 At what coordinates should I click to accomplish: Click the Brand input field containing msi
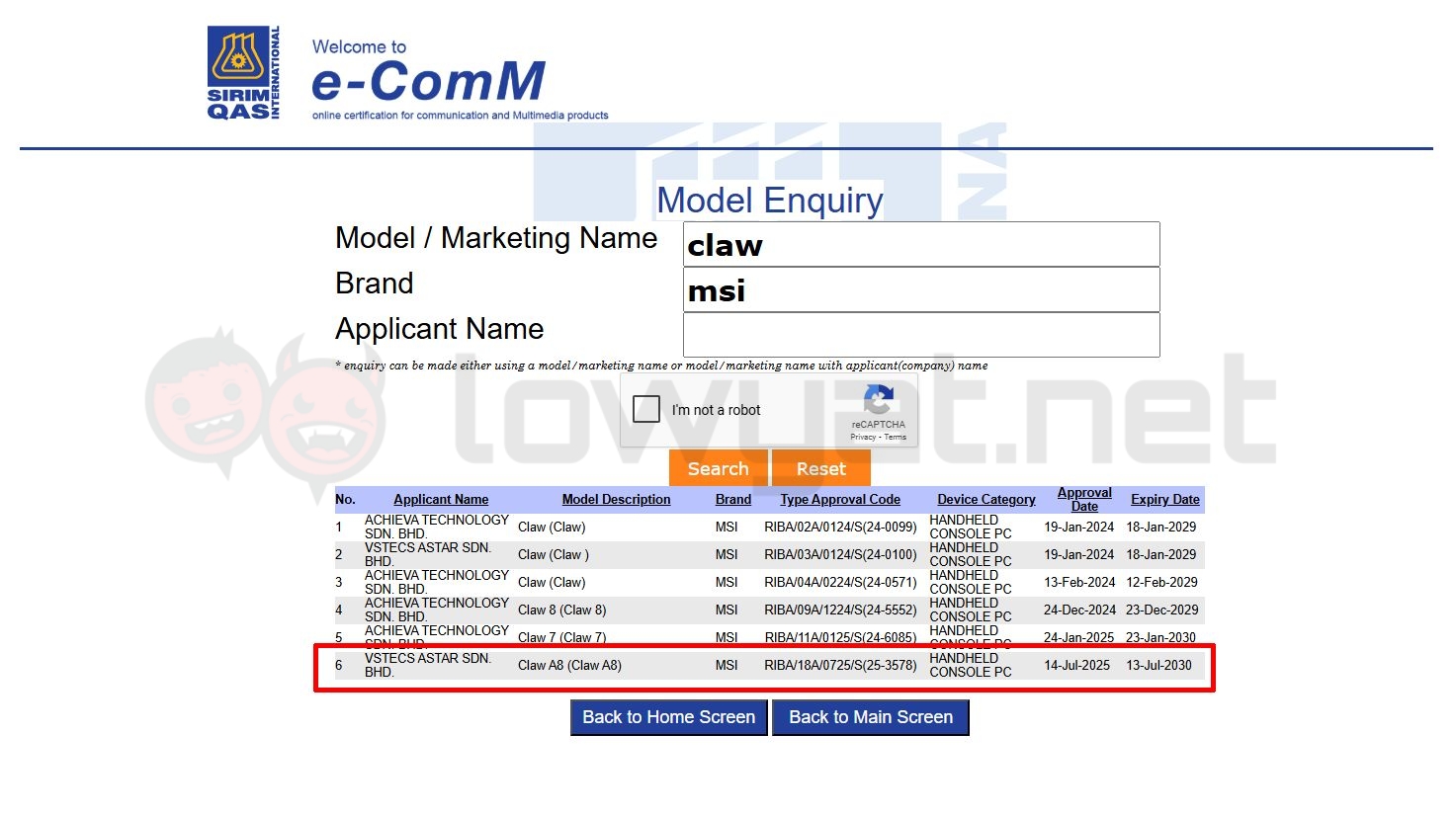tap(921, 290)
